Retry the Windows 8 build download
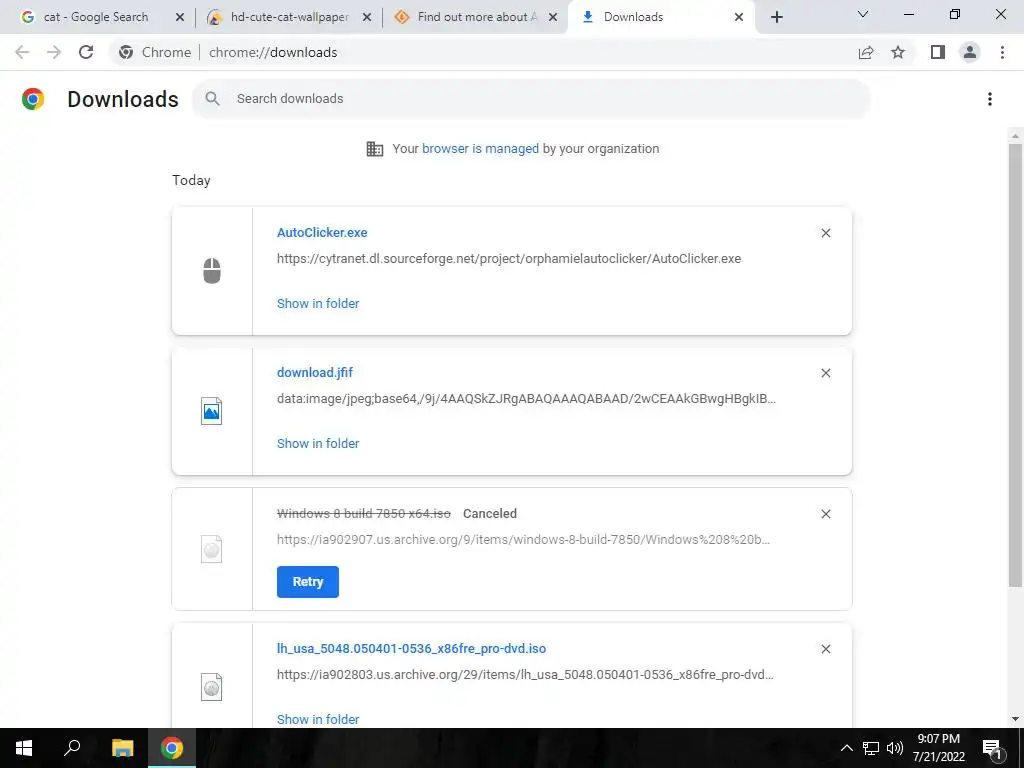The width and height of the screenshot is (1024, 768). pos(308,582)
